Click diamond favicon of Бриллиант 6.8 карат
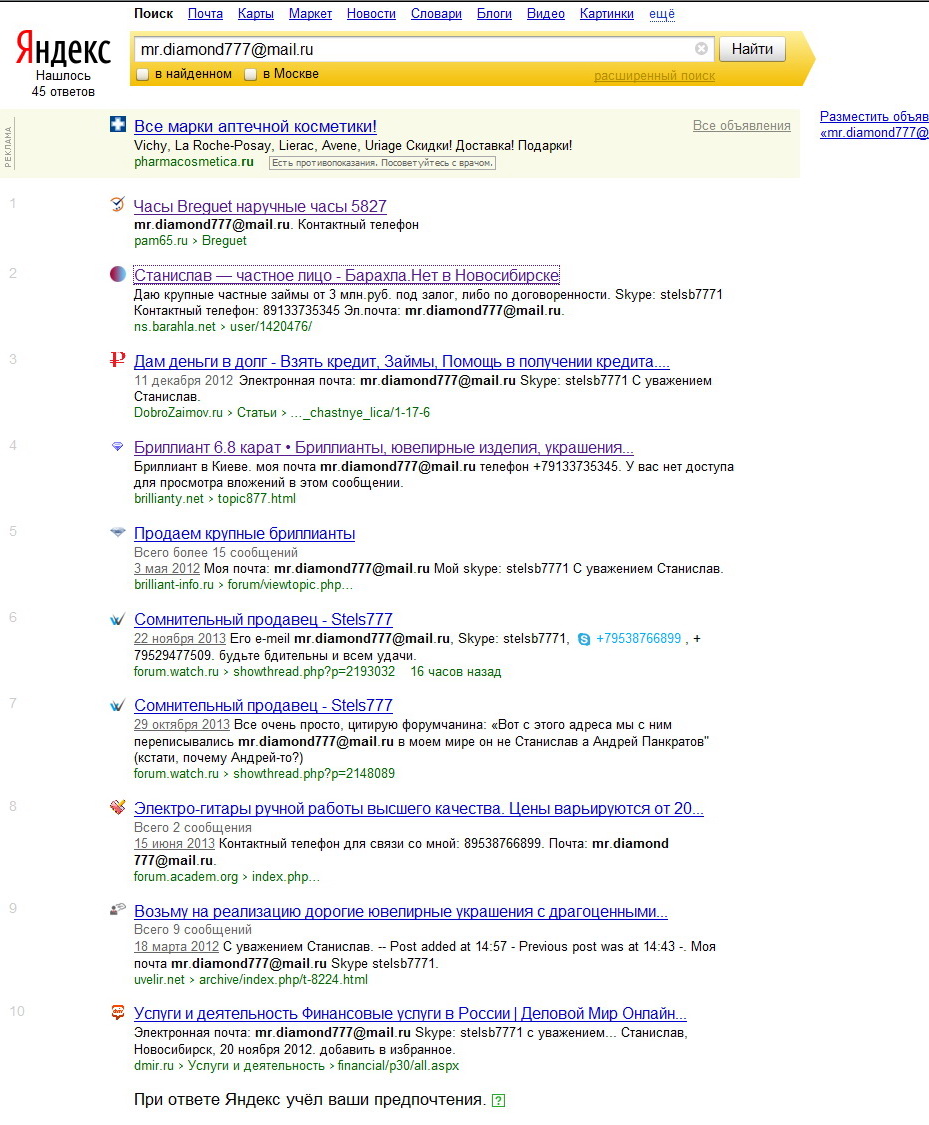This screenshot has height=1125, width=929. click(118, 447)
